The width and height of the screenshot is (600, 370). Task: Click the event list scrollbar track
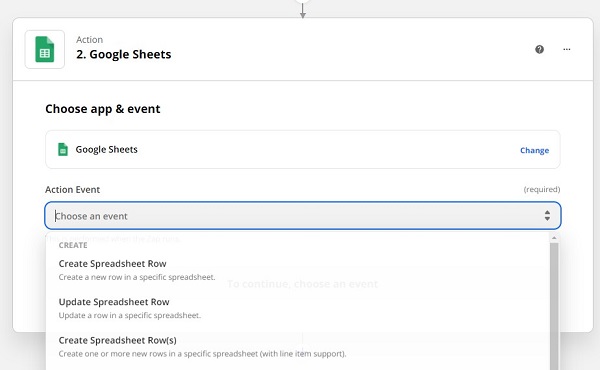point(554,306)
